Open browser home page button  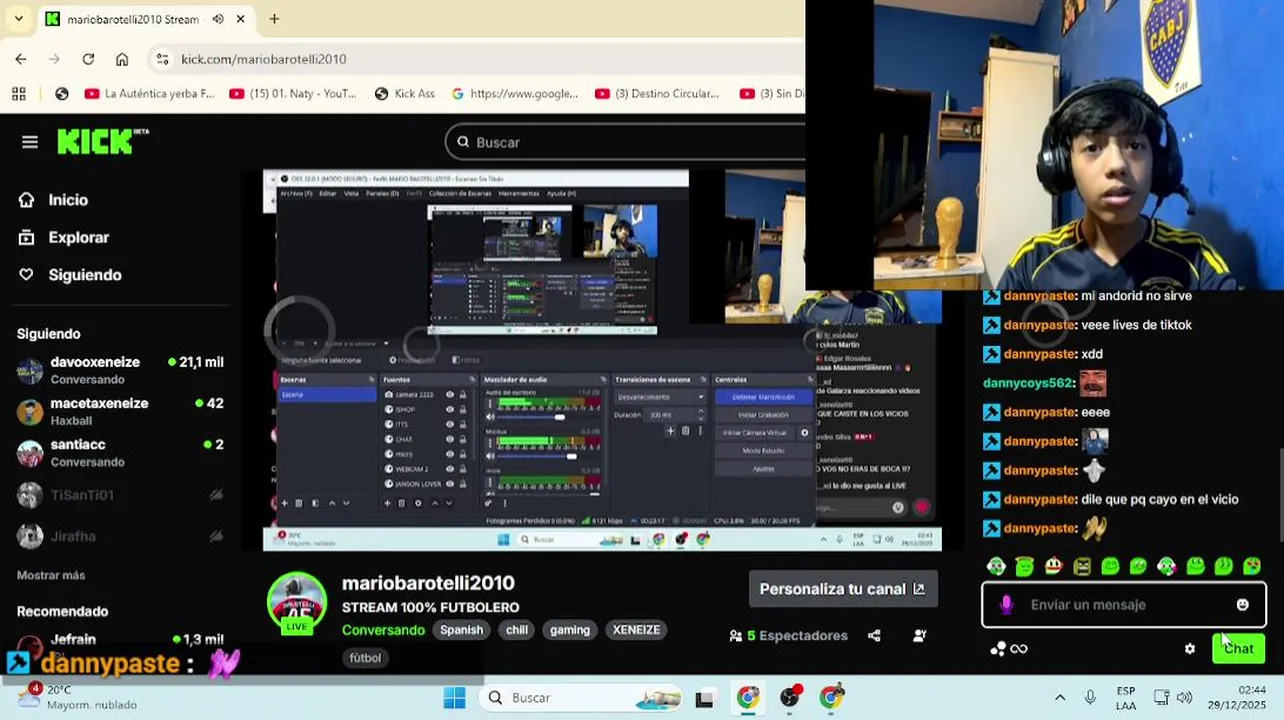(122, 59)
